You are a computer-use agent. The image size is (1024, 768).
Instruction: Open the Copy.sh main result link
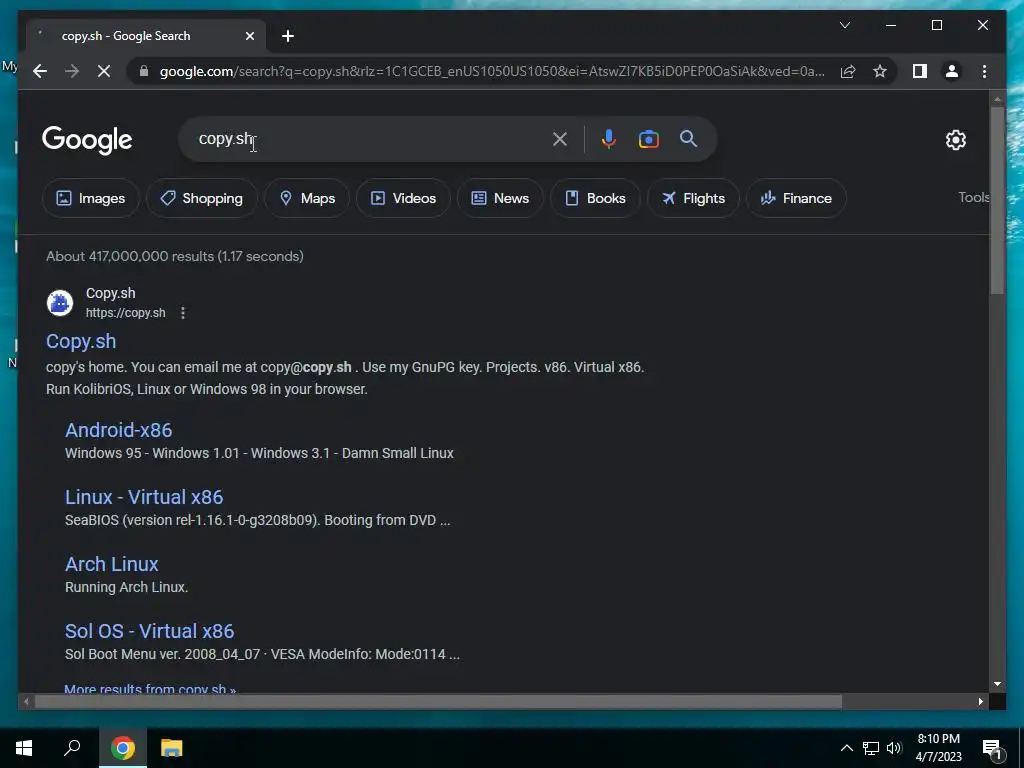coord(81,341)
